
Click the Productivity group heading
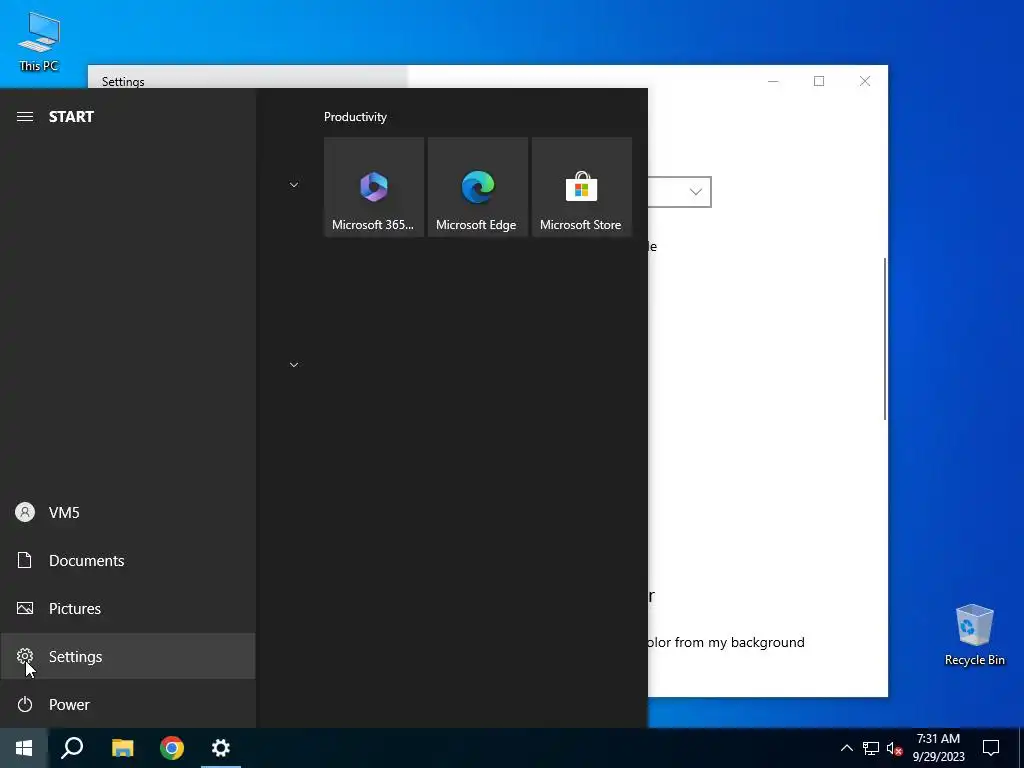[355, 117]
